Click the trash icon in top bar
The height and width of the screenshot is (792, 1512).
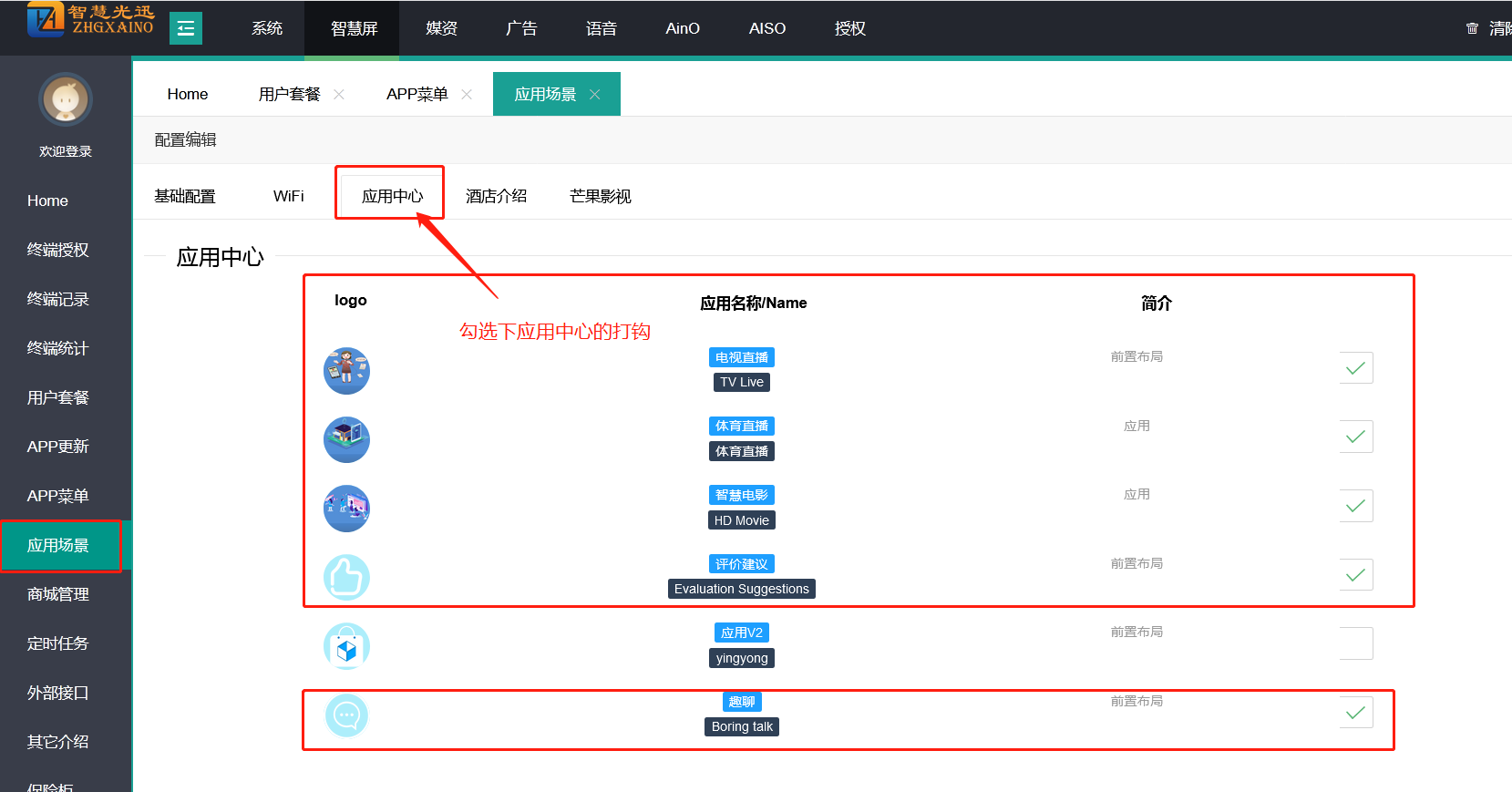(1472, 28)
